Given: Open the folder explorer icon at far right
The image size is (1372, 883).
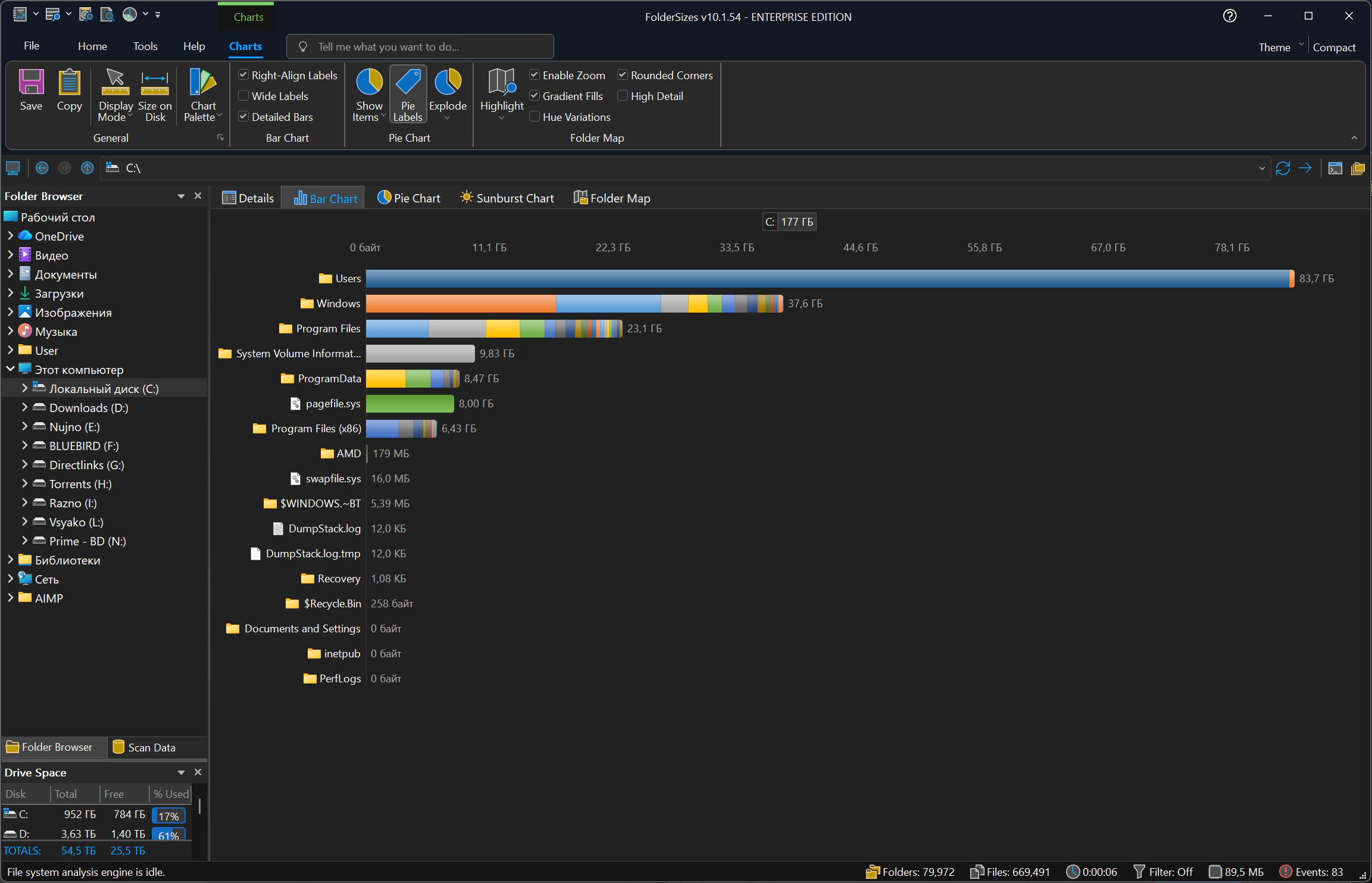Looking at the screenshot, I should [x=1358, y=169].
